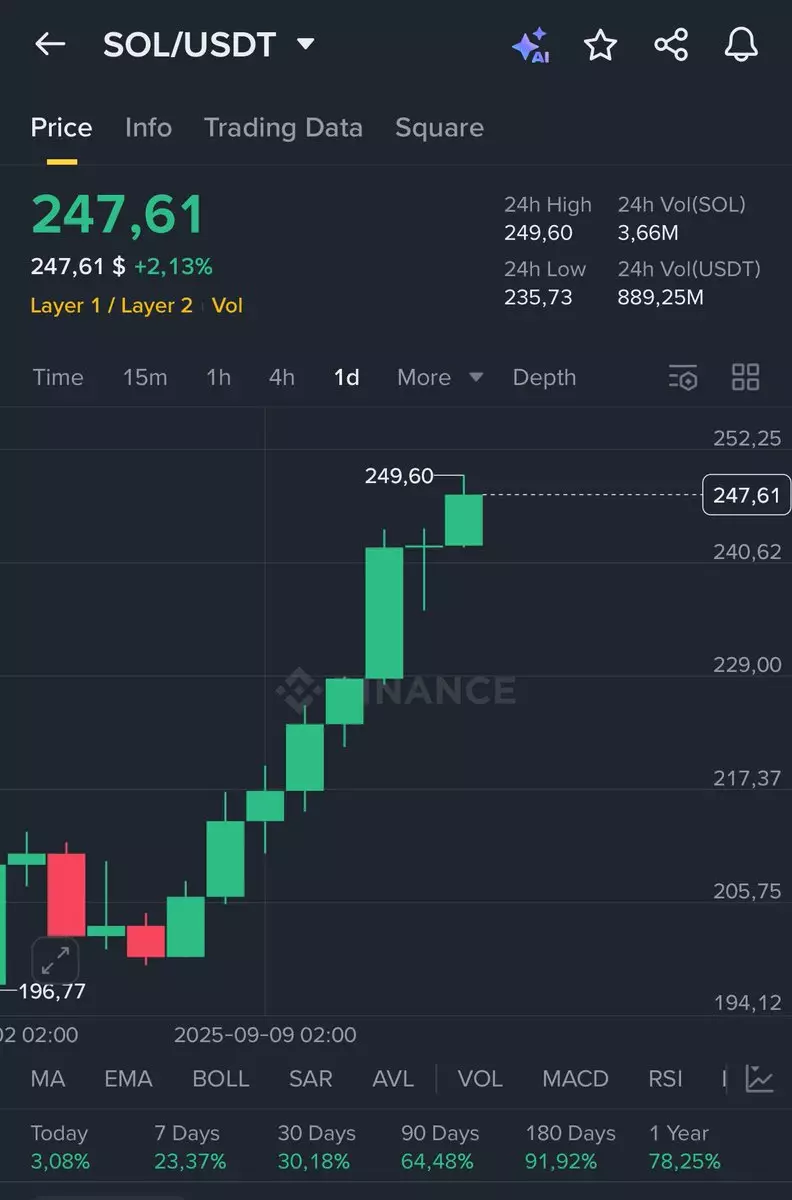Open the Layer 1 / Layer 2 link
The height and width of the screenshot is (1200, 792).
[x=111, y=306]
